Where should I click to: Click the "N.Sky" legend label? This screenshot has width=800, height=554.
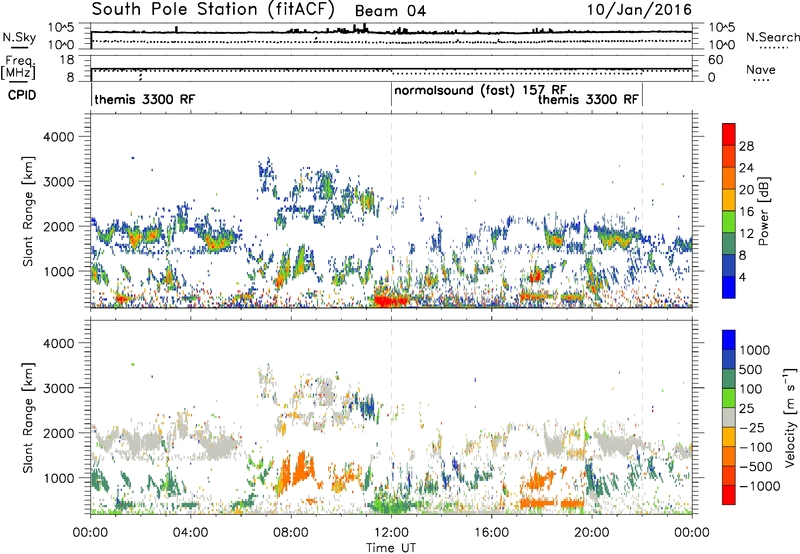[19, 37]
